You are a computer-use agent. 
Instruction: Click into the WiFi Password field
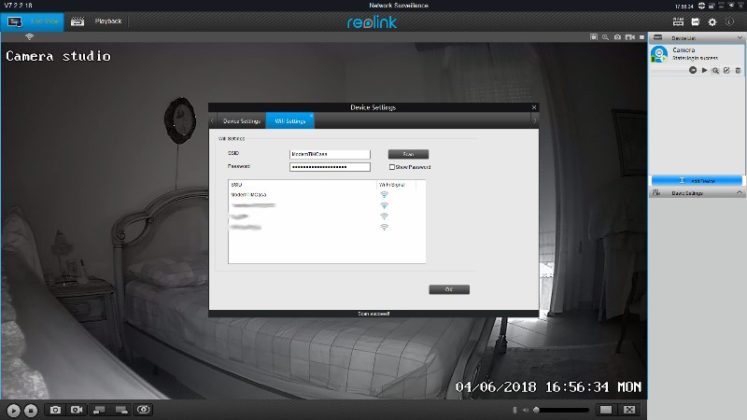(330, 167)
